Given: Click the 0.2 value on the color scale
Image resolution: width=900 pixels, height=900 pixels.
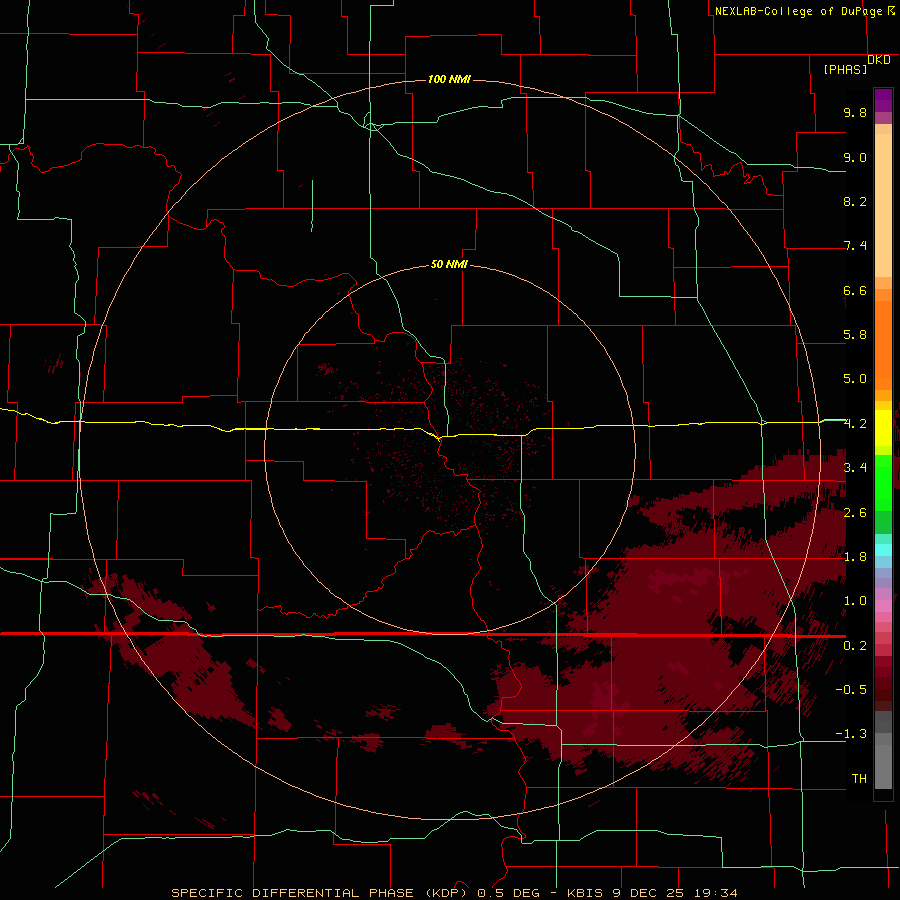Looking at the screenshot, I should click(x=855, y=646).
